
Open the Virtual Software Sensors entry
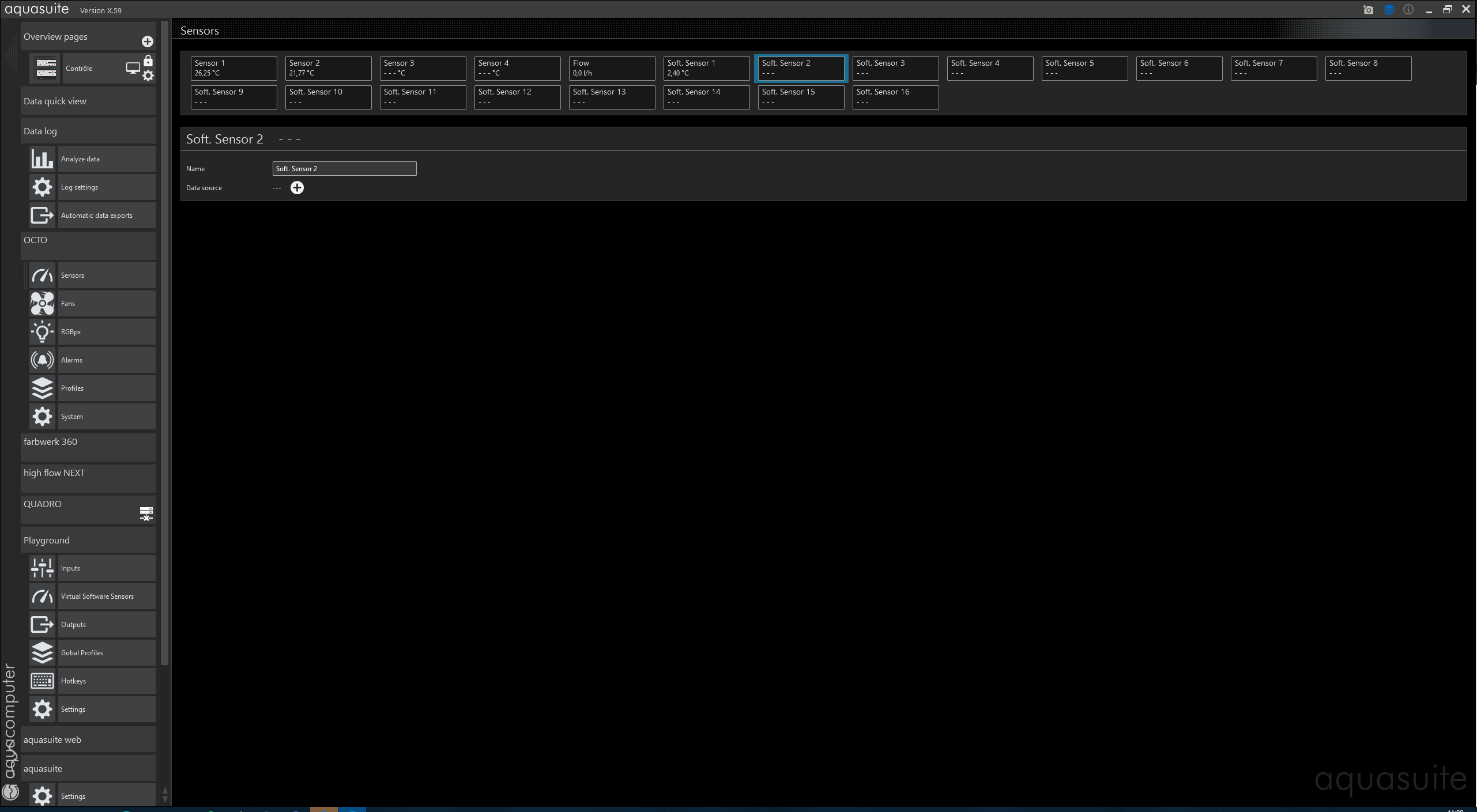click(107, 596)
